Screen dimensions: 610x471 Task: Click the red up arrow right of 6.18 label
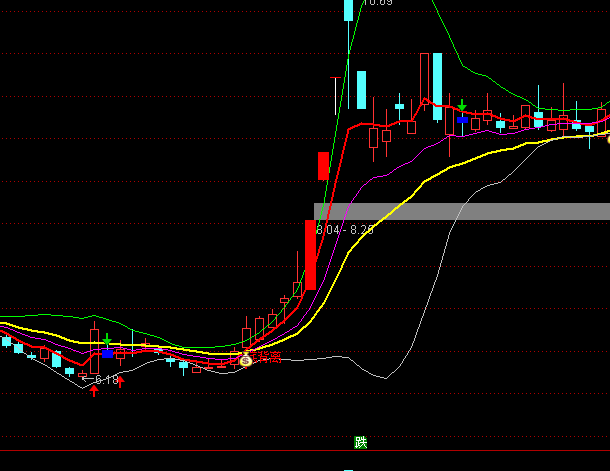[x=121, y=381]
